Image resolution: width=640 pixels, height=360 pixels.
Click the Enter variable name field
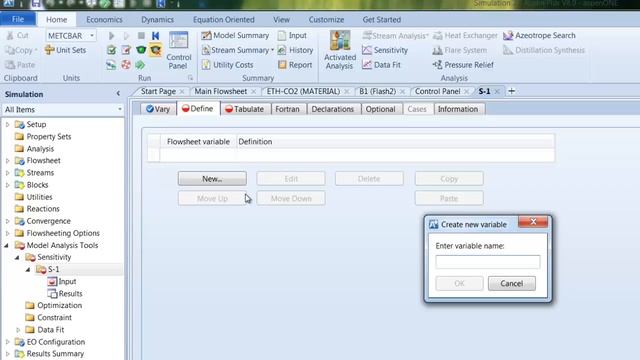488,262
